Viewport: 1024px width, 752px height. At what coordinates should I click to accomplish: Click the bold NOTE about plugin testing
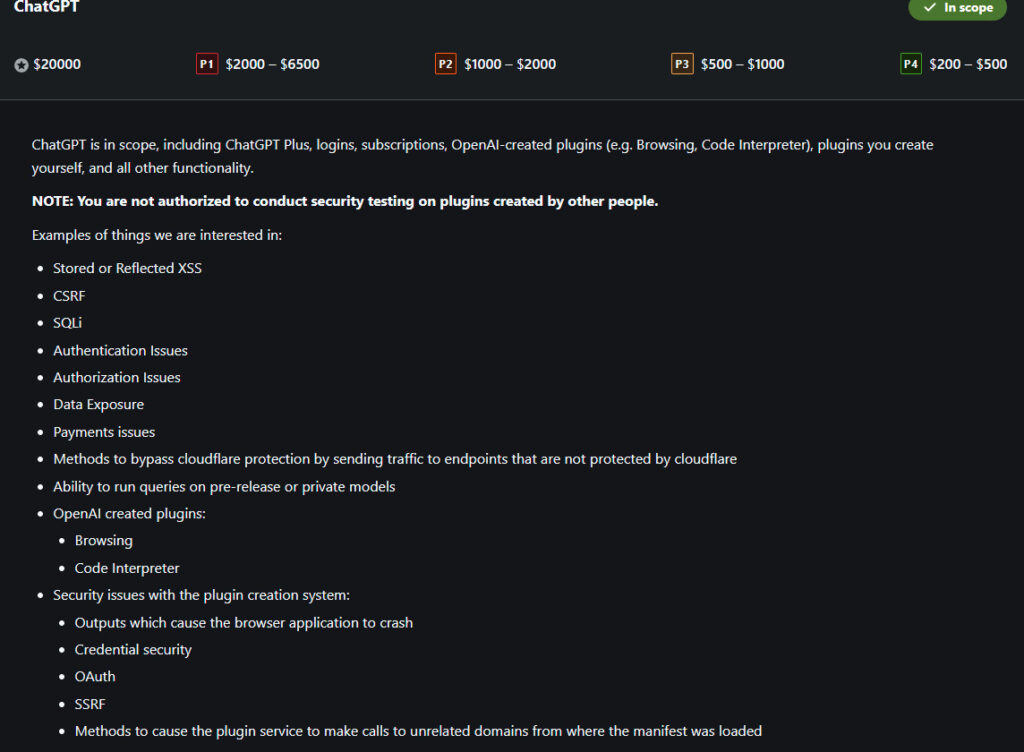point(345,201)
